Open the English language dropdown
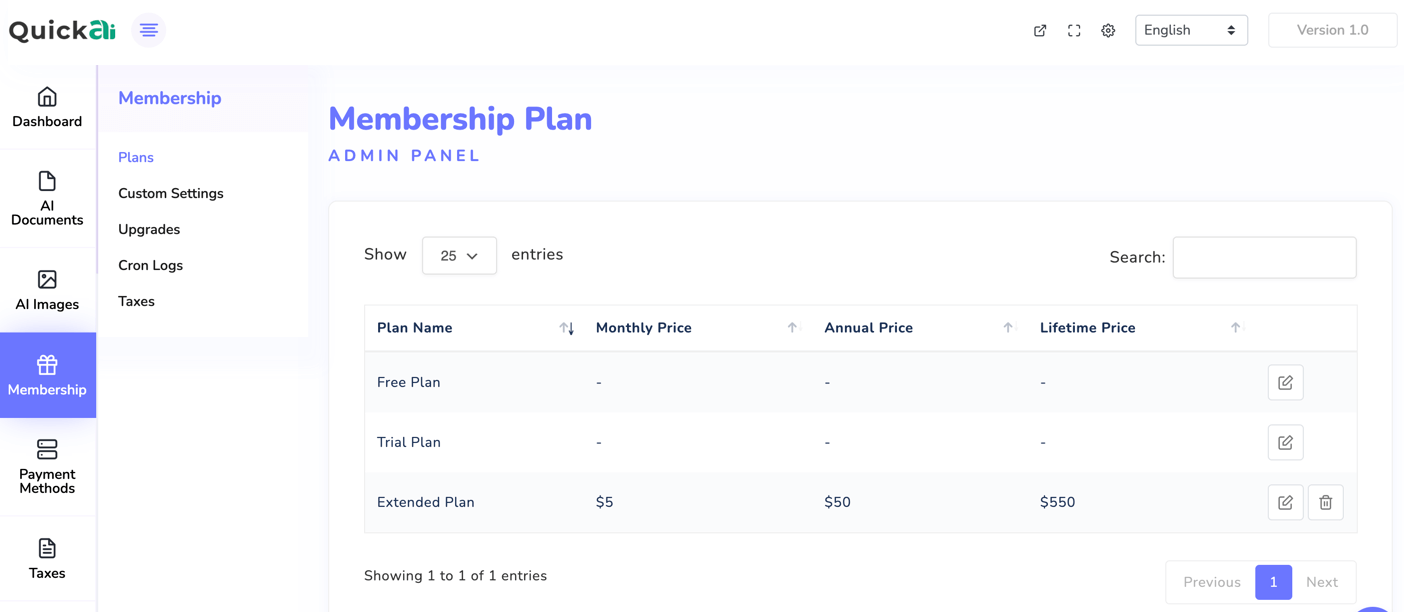 (1190, 30)
